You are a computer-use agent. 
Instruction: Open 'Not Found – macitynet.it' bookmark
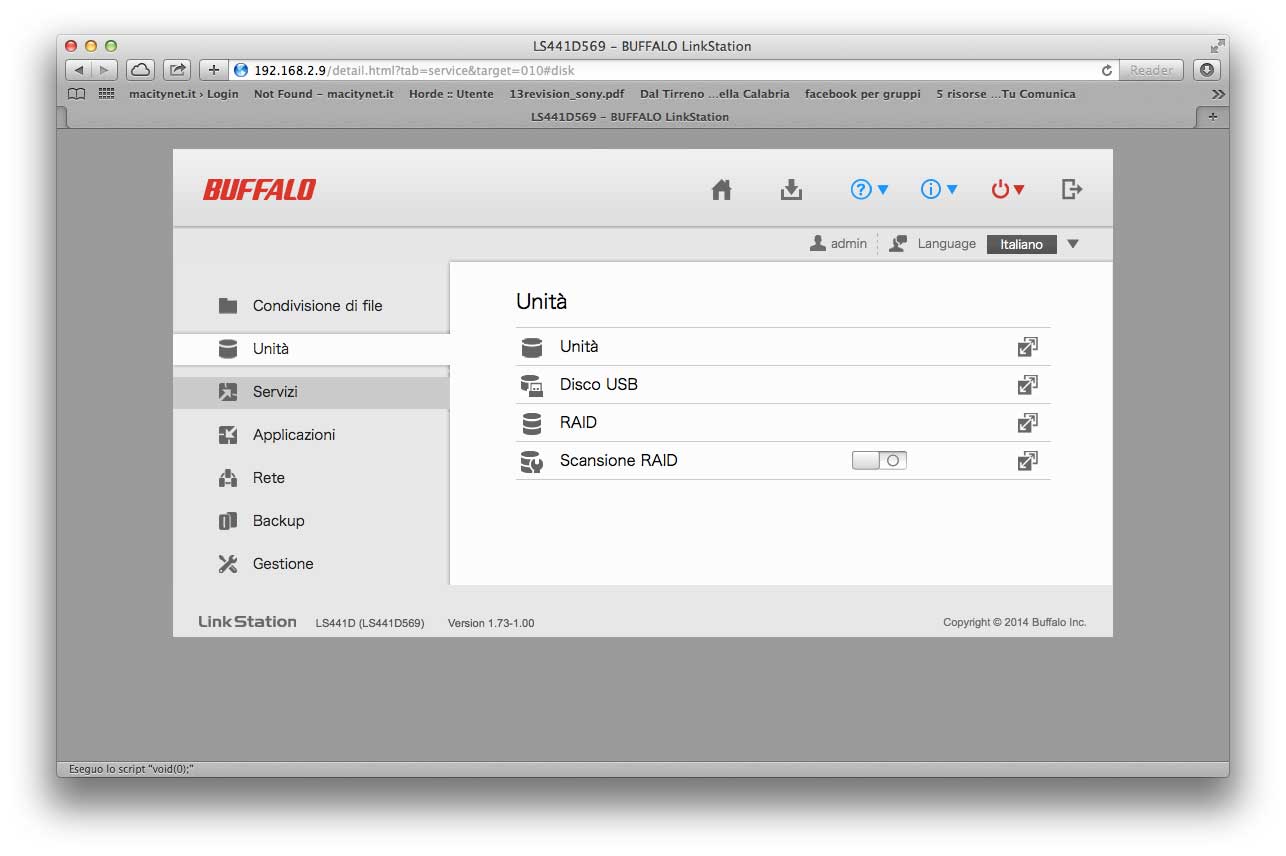coord(324,94)
